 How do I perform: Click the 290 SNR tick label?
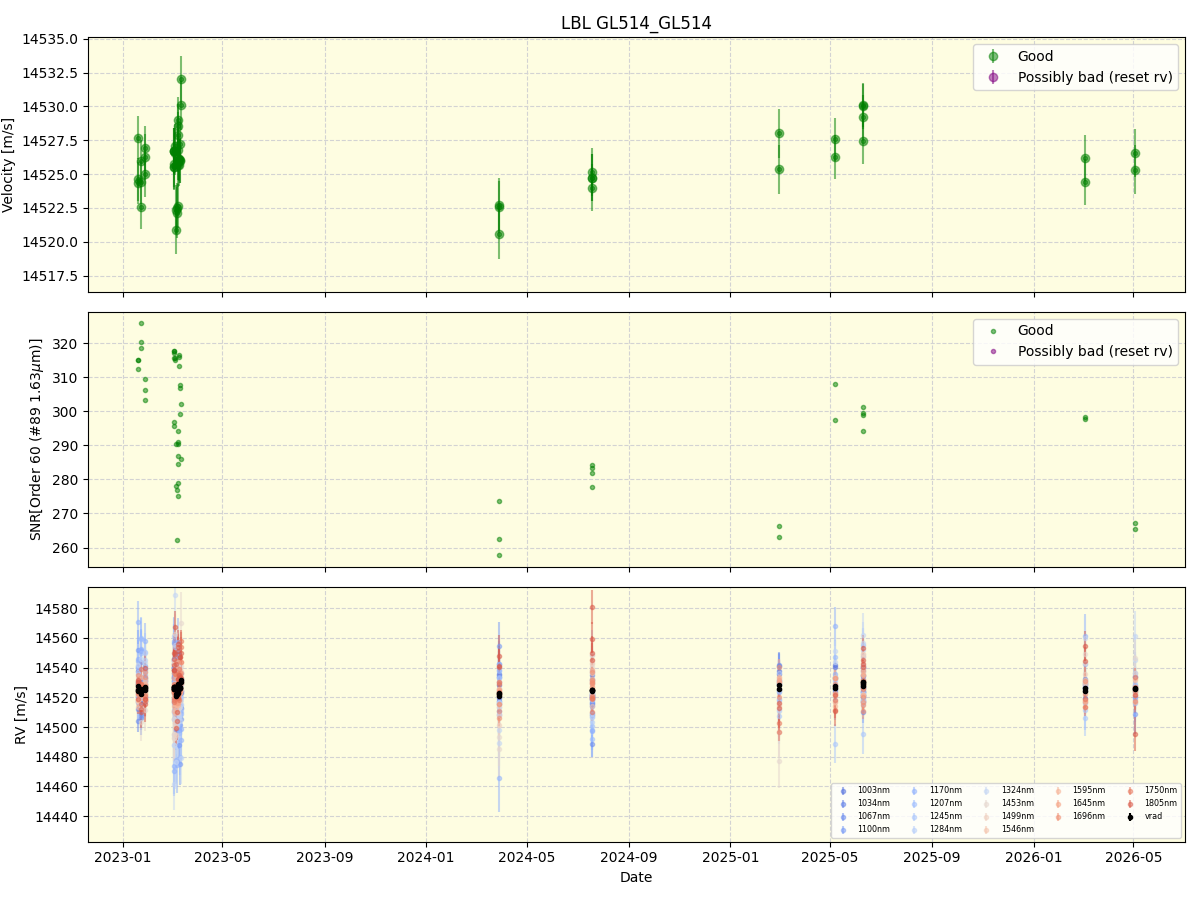pyautogui.click(x=66, y=445)
